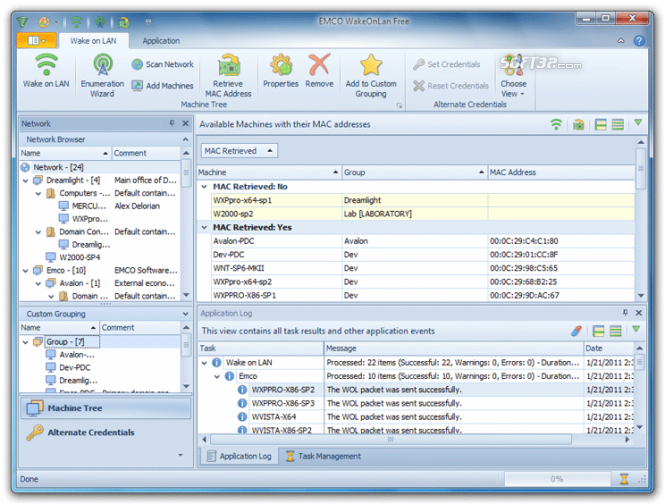Sort by the MAC Address column header
The height and width of the screenshot is (504, 665).
(x=561, y=172)
